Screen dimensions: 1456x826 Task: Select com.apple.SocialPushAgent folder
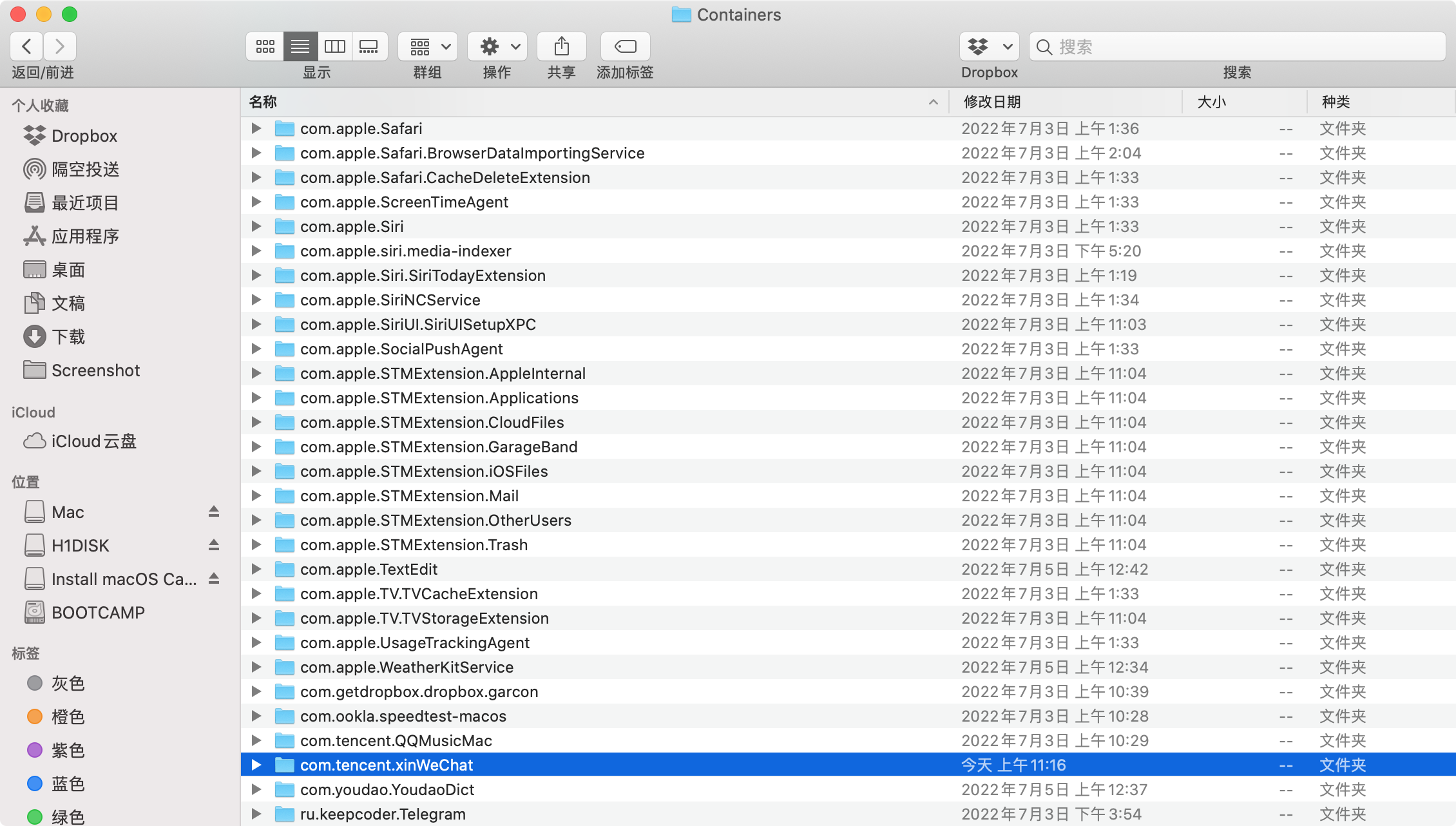click(x=848, y=349)
